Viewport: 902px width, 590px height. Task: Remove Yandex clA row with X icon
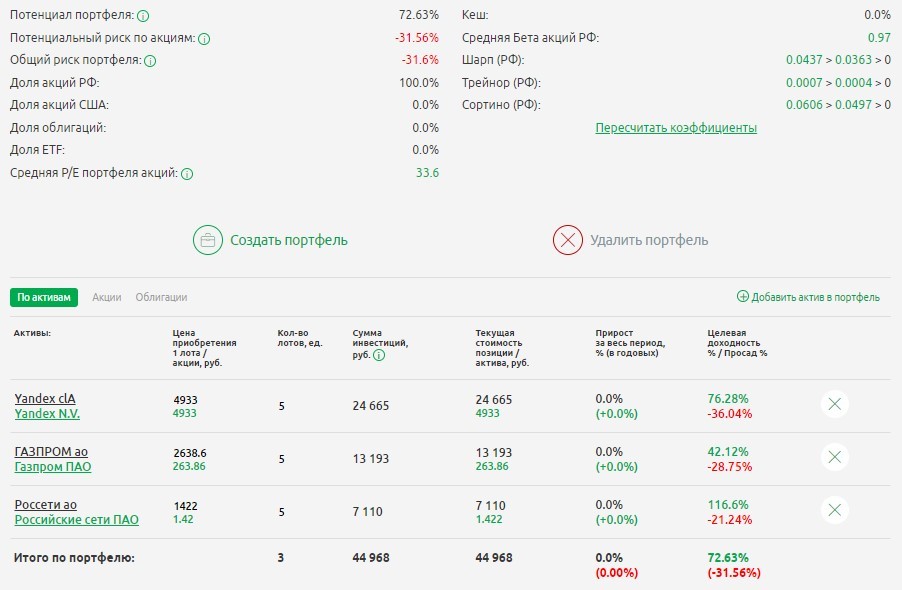click(x=835, y=404)
